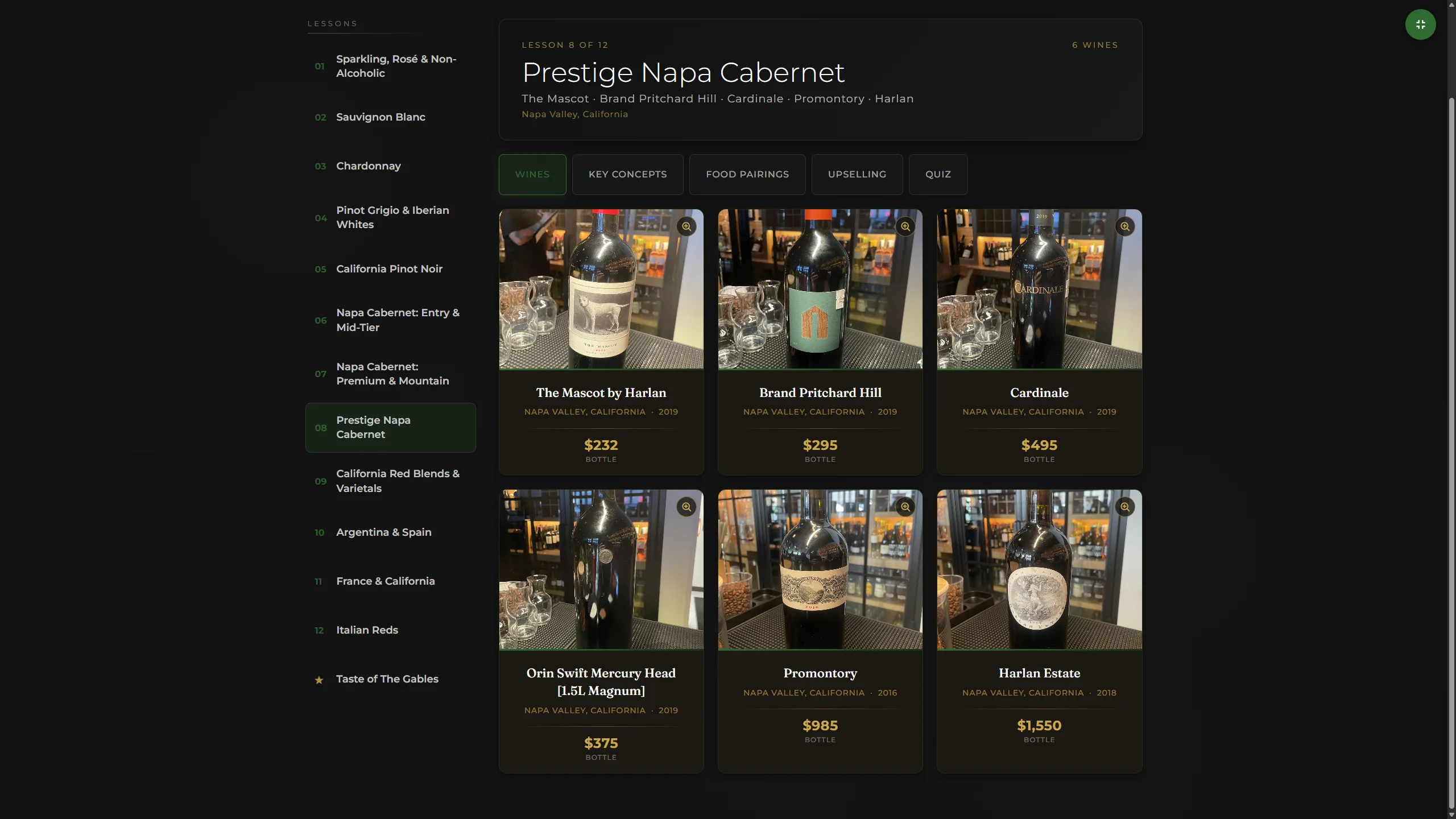Click the star icon beside Taste of The Gables
This screenshot has height=819, width=1456.
319,680
